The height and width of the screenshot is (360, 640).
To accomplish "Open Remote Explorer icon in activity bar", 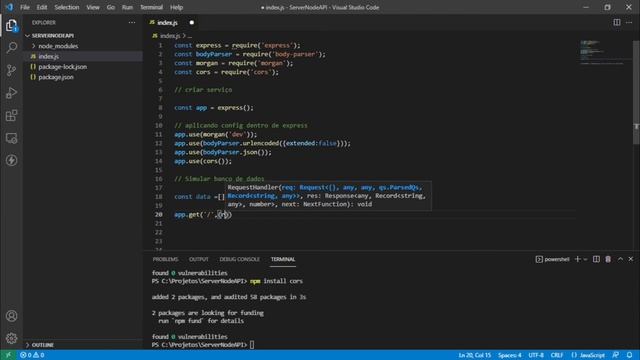I will [x=11, y=138].
